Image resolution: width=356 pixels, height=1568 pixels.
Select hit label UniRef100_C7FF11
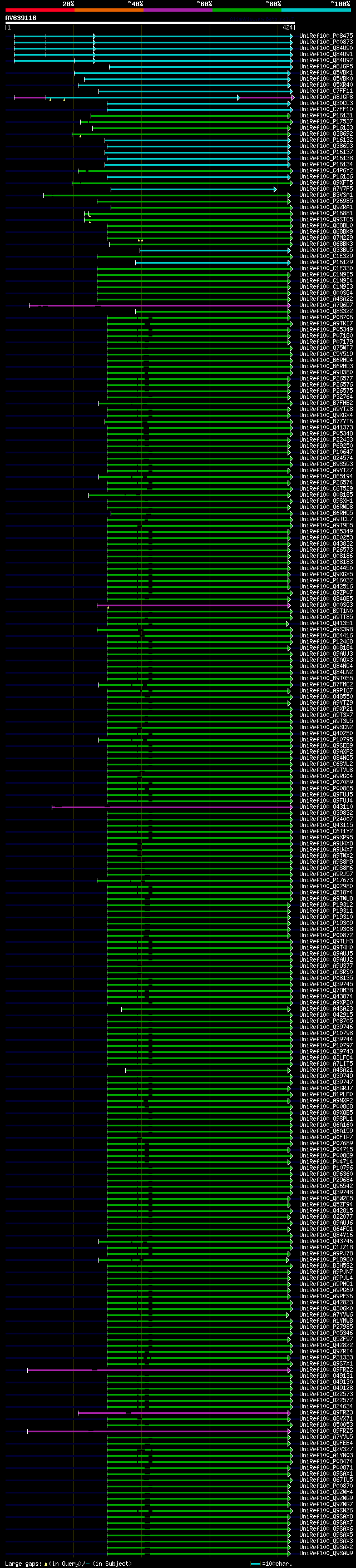pos(326,91)
